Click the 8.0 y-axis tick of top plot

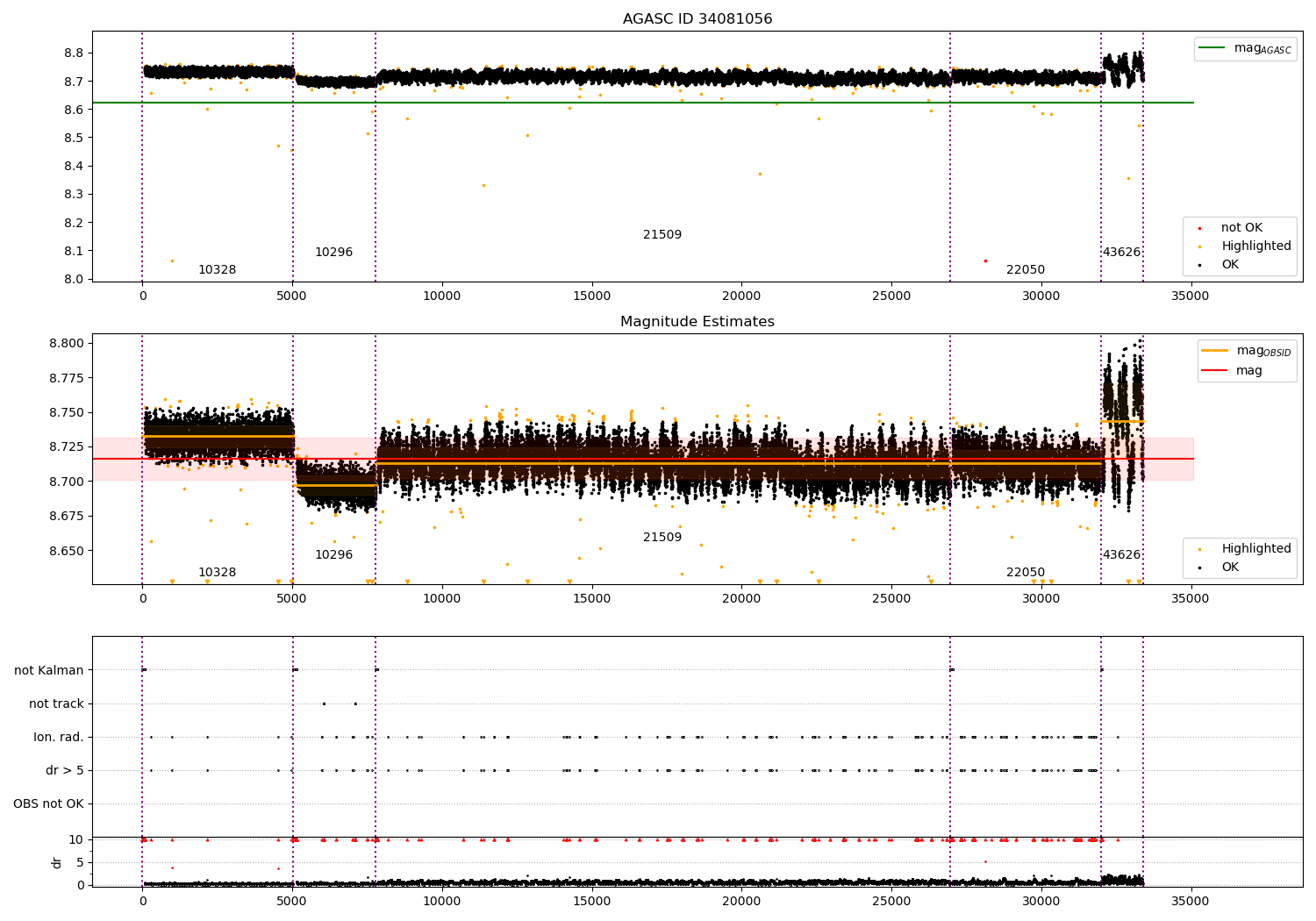[x=75, y=280]
